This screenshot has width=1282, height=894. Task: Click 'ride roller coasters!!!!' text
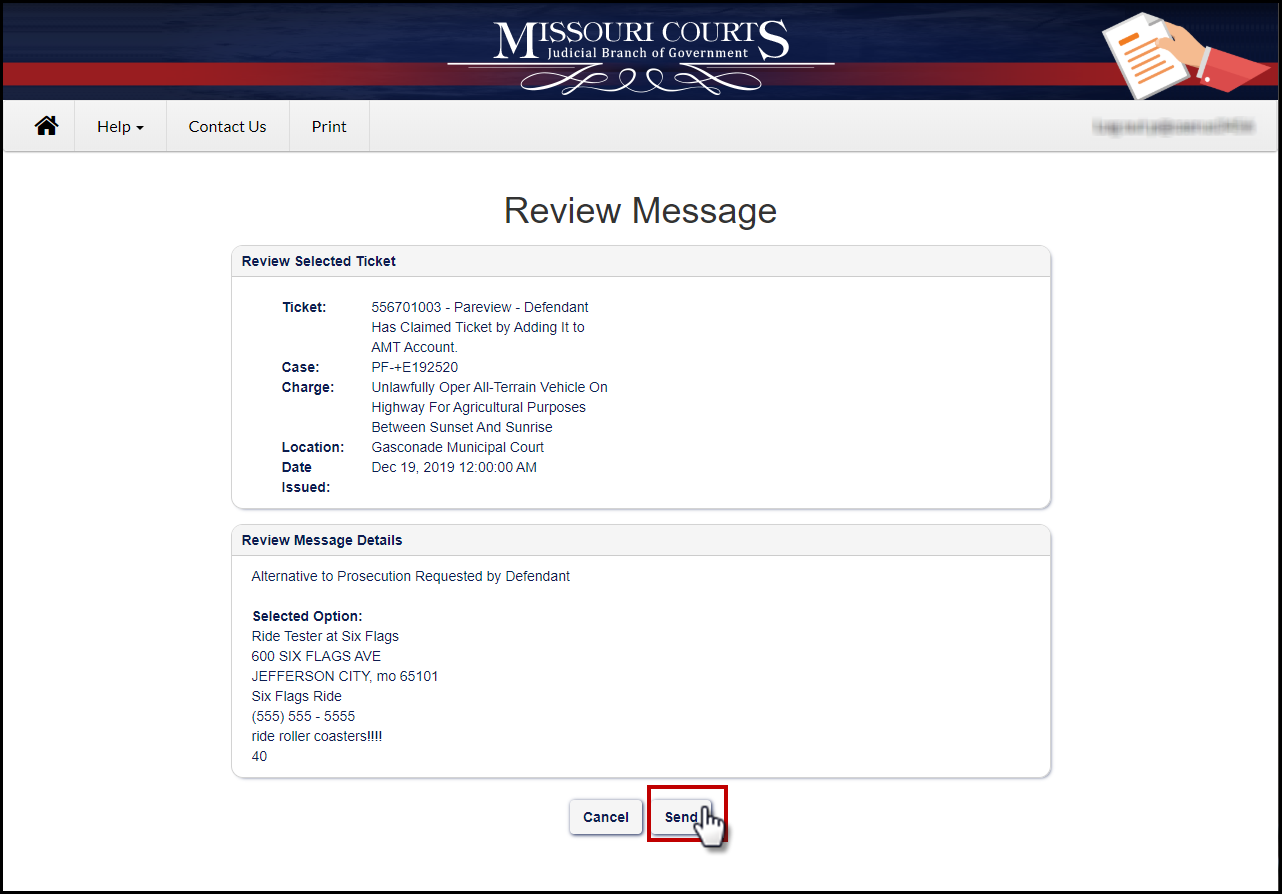(317, 736)
